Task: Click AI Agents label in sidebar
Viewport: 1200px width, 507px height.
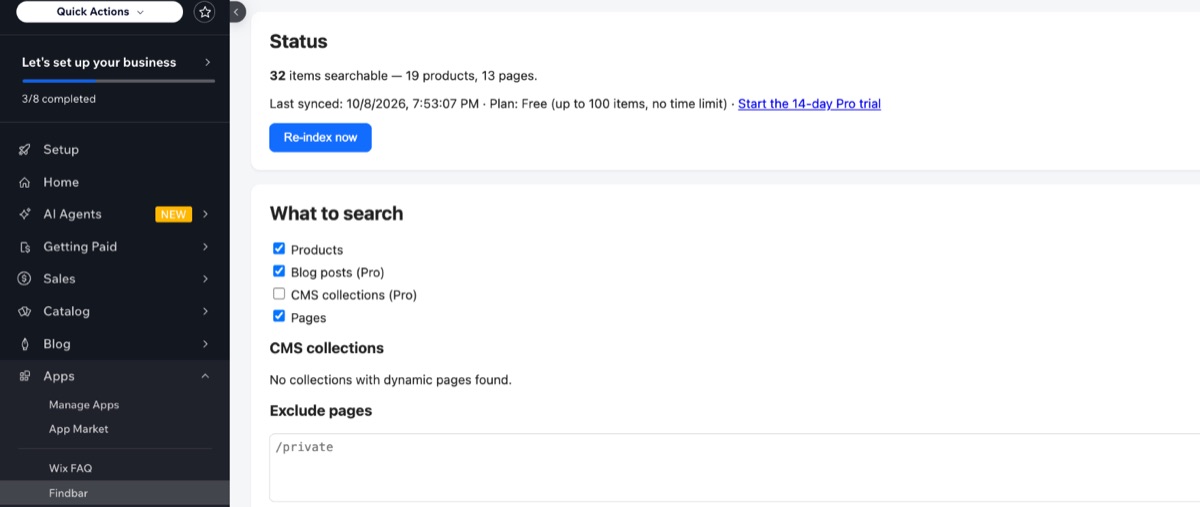Action: (x=72, y=214)
